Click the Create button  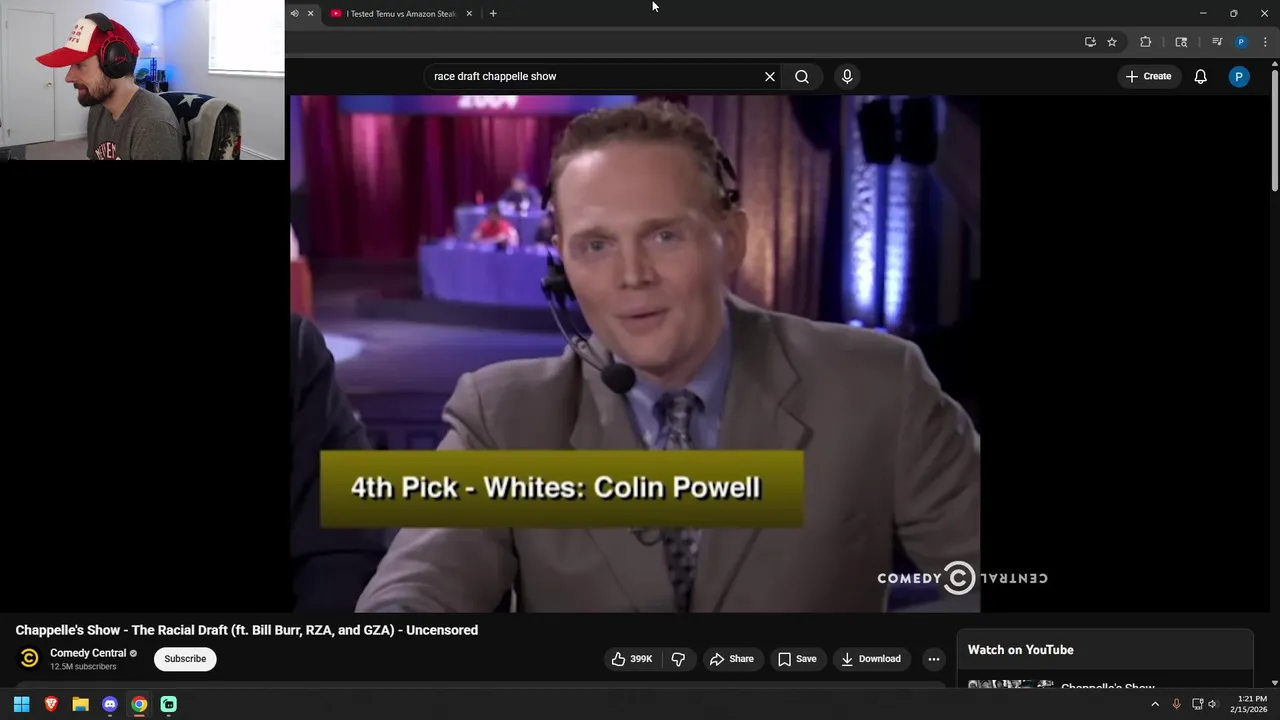pyautogui.click(x=1148, y=76)
